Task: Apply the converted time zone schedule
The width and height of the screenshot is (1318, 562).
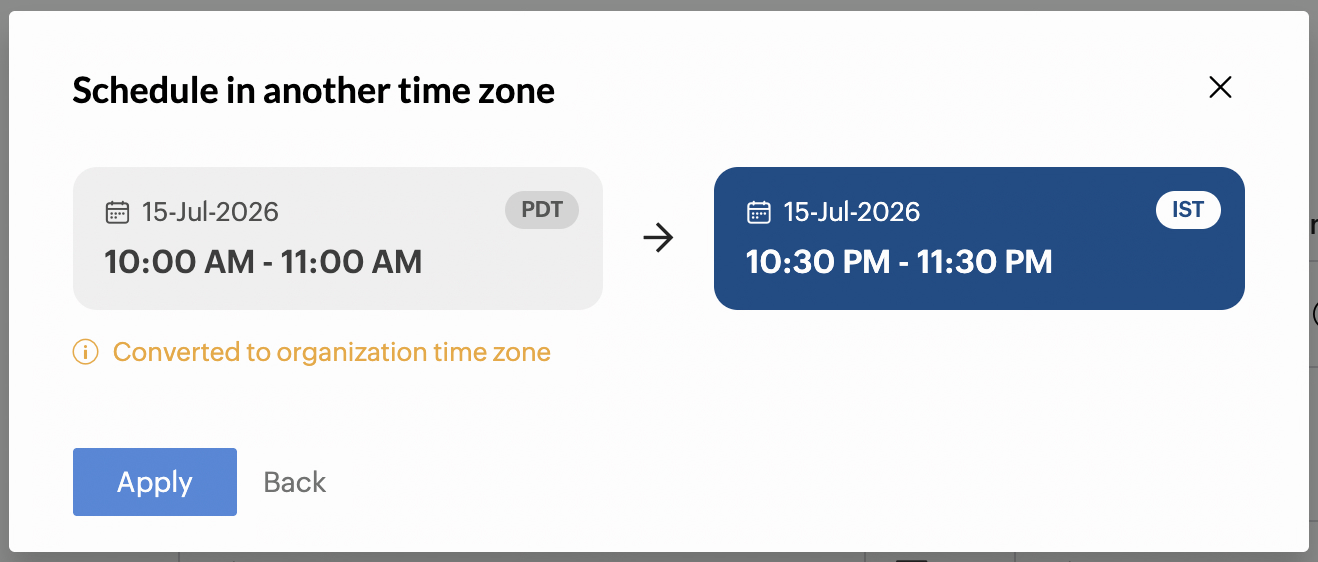Action: 155,482
